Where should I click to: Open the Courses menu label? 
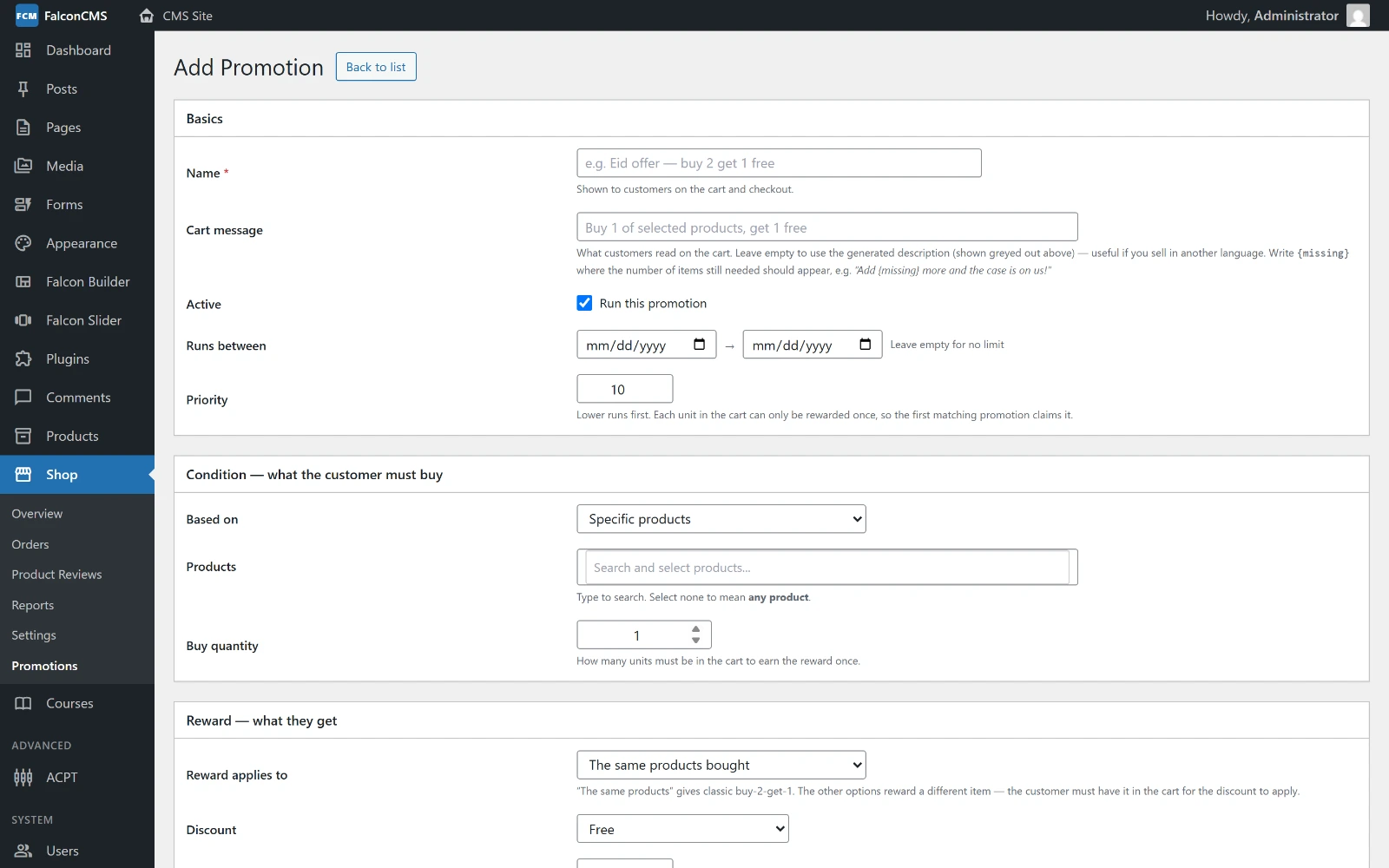pos(69,703)
